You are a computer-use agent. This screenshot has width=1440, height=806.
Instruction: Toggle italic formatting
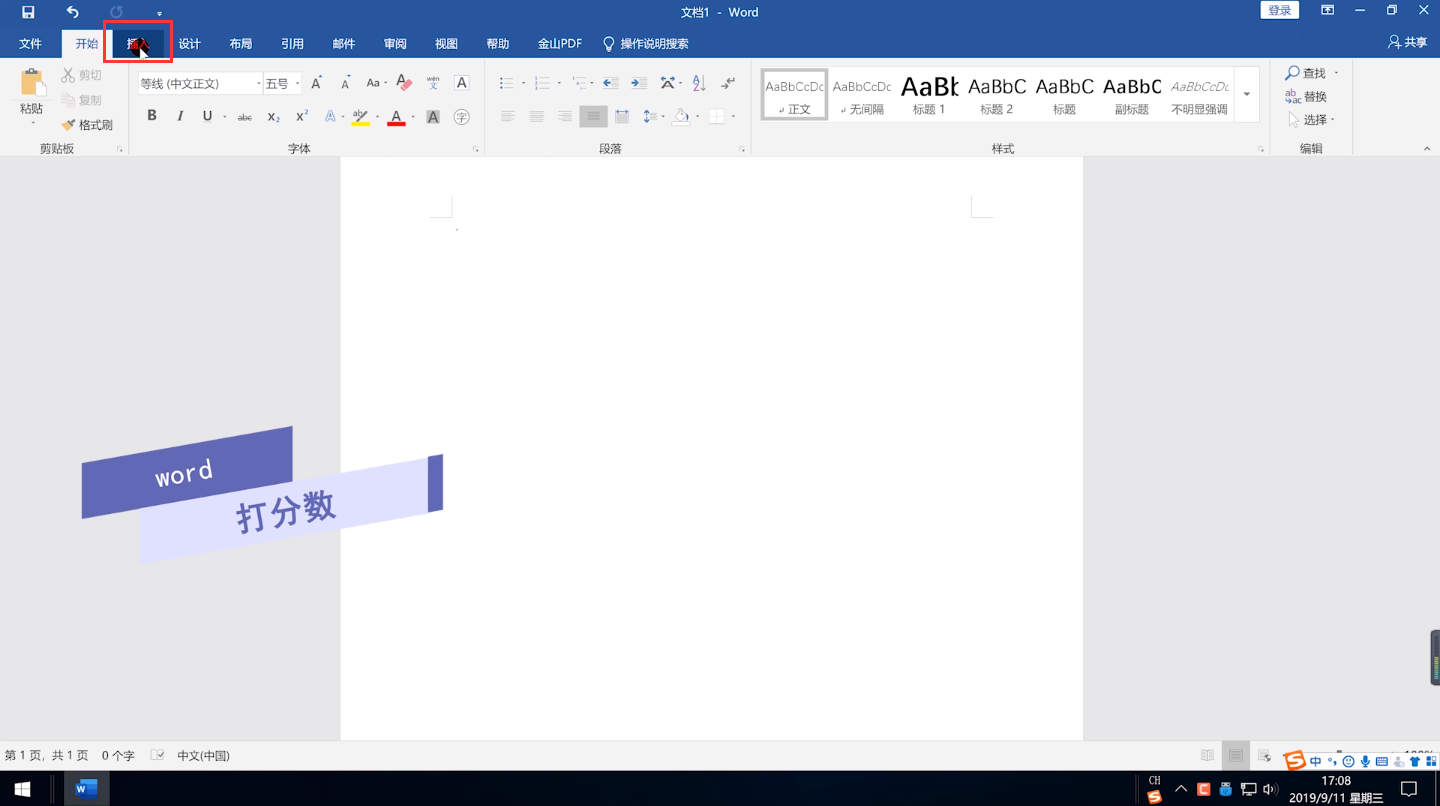click(180, 117)
